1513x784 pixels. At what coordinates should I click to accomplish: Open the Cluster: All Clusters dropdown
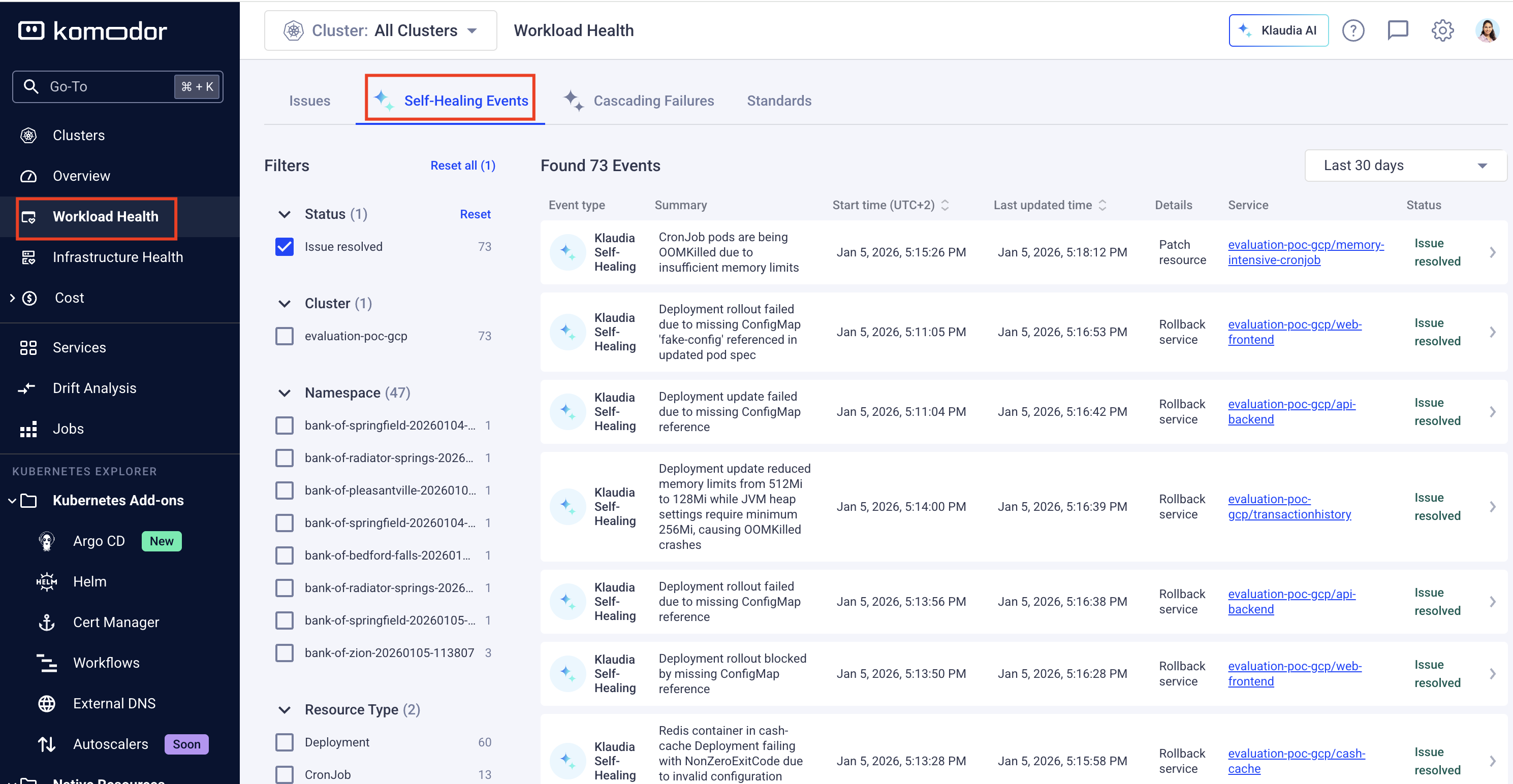[381, 30]
